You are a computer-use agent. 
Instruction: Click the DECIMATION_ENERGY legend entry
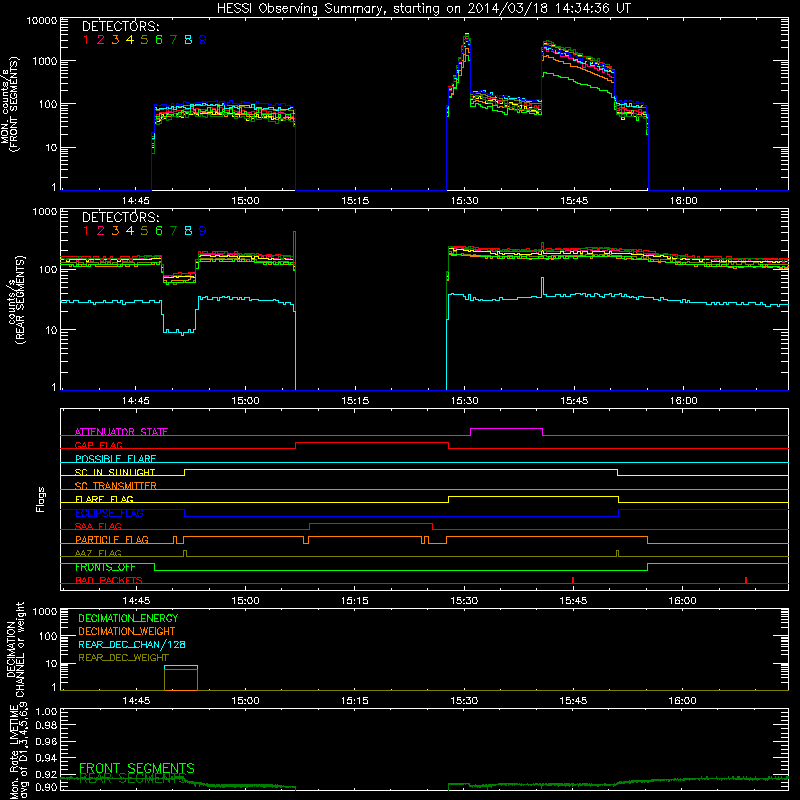pyautogui.click(x=128, y=618)
